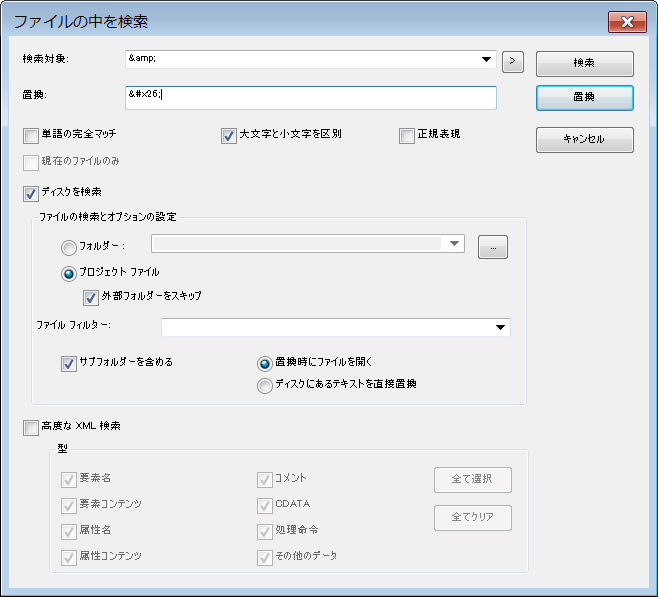Expand the 検索対象 dropdown arrow
Screen dimensions: 658x597
coord(486,60)
